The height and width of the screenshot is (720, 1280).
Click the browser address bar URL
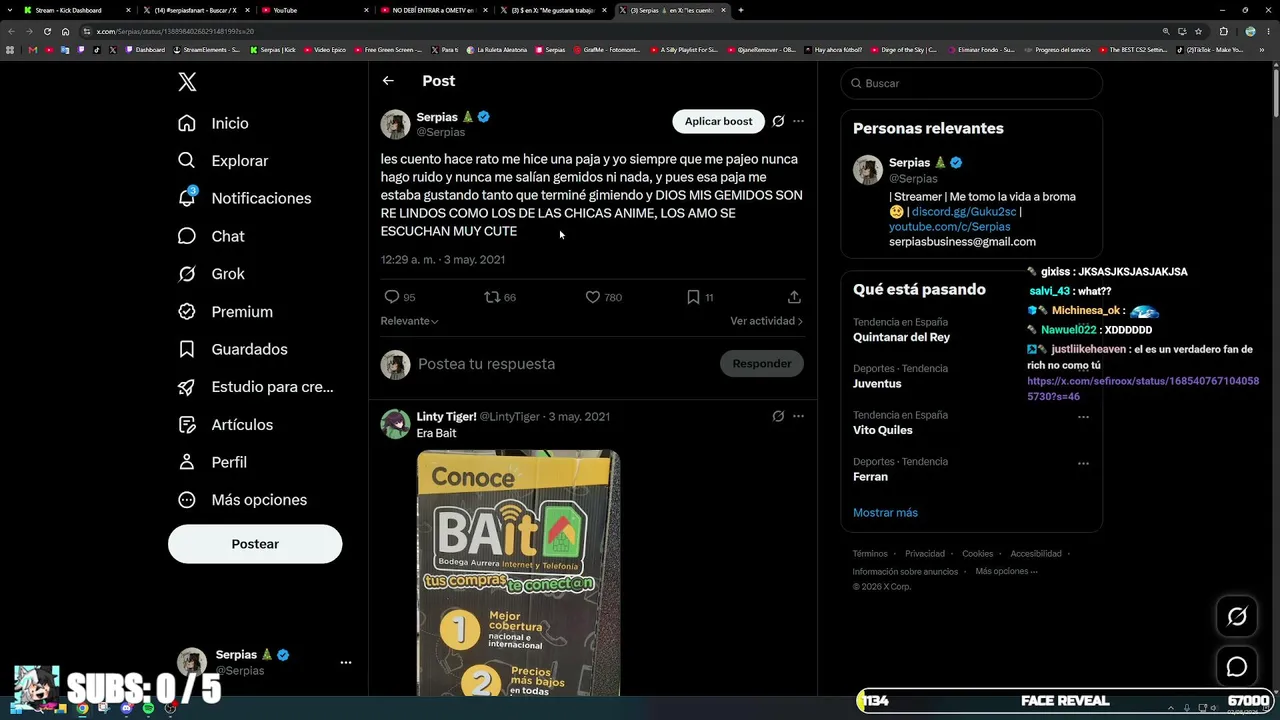pos(175,31)
